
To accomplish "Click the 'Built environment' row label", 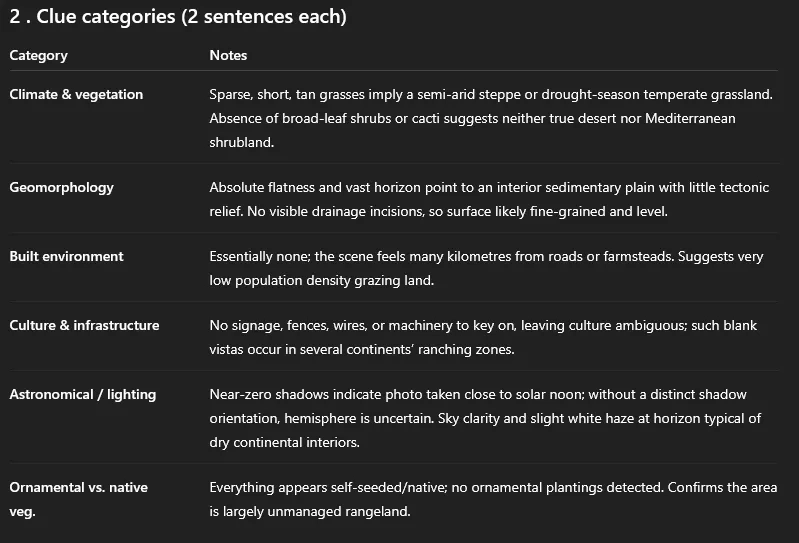I will (x=66, y=256).
